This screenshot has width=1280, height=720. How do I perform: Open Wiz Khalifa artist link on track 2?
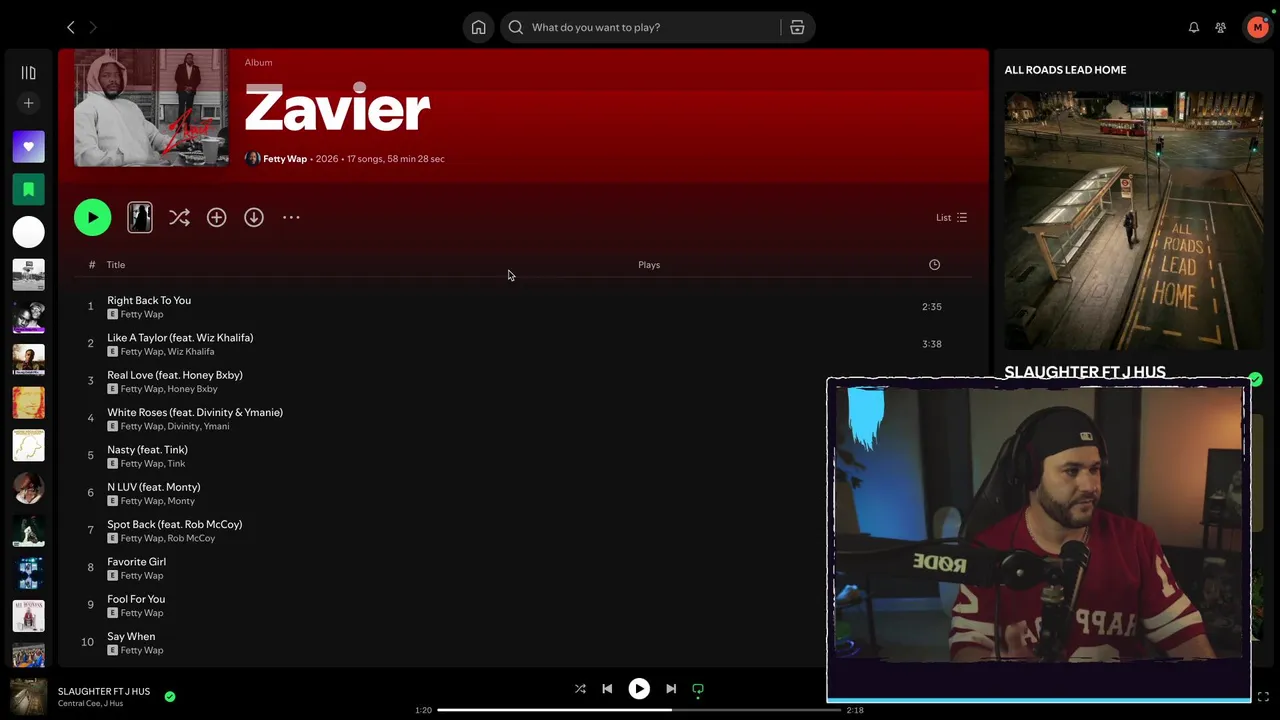pos(191,352)
